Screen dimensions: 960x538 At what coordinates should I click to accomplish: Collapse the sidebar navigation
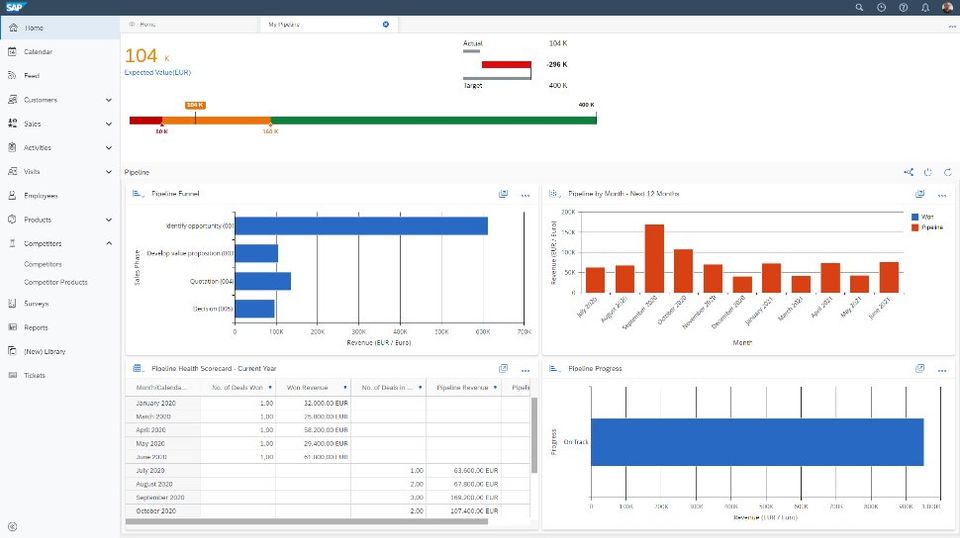12,526
